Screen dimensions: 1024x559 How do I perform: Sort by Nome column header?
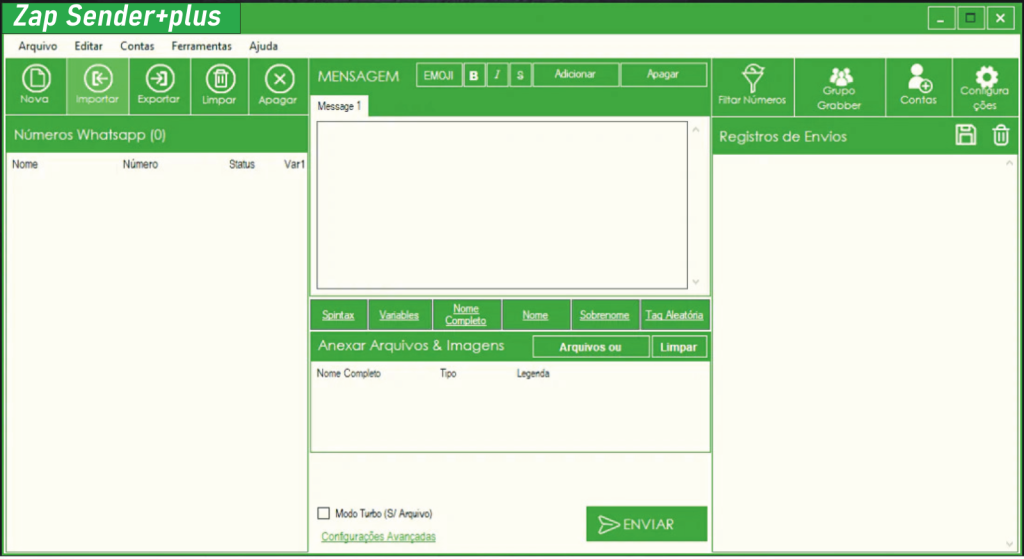point(25,165)
